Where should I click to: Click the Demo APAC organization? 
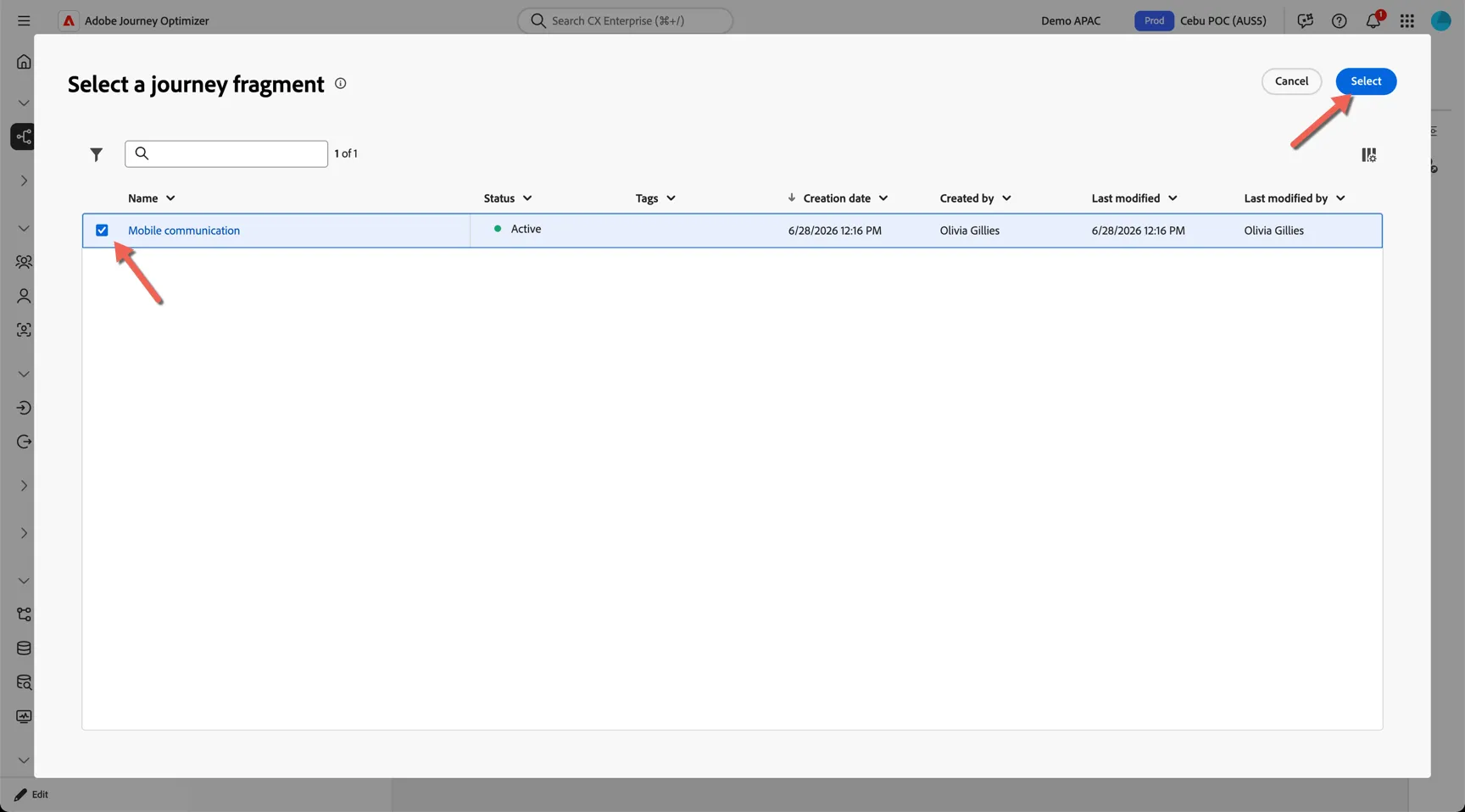(1071, 20)
